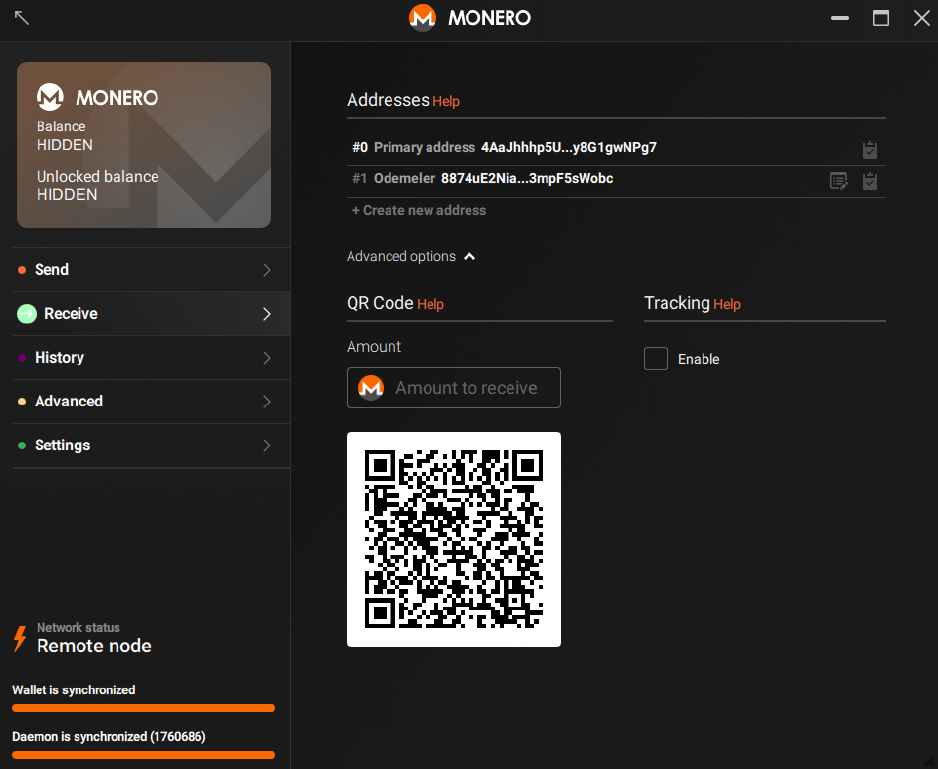Open the History page

[x=151, y=358]
